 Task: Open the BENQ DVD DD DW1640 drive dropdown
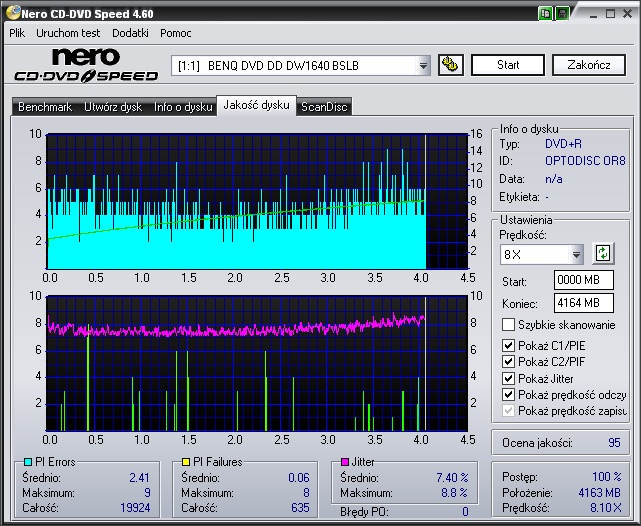click(423, 65)
